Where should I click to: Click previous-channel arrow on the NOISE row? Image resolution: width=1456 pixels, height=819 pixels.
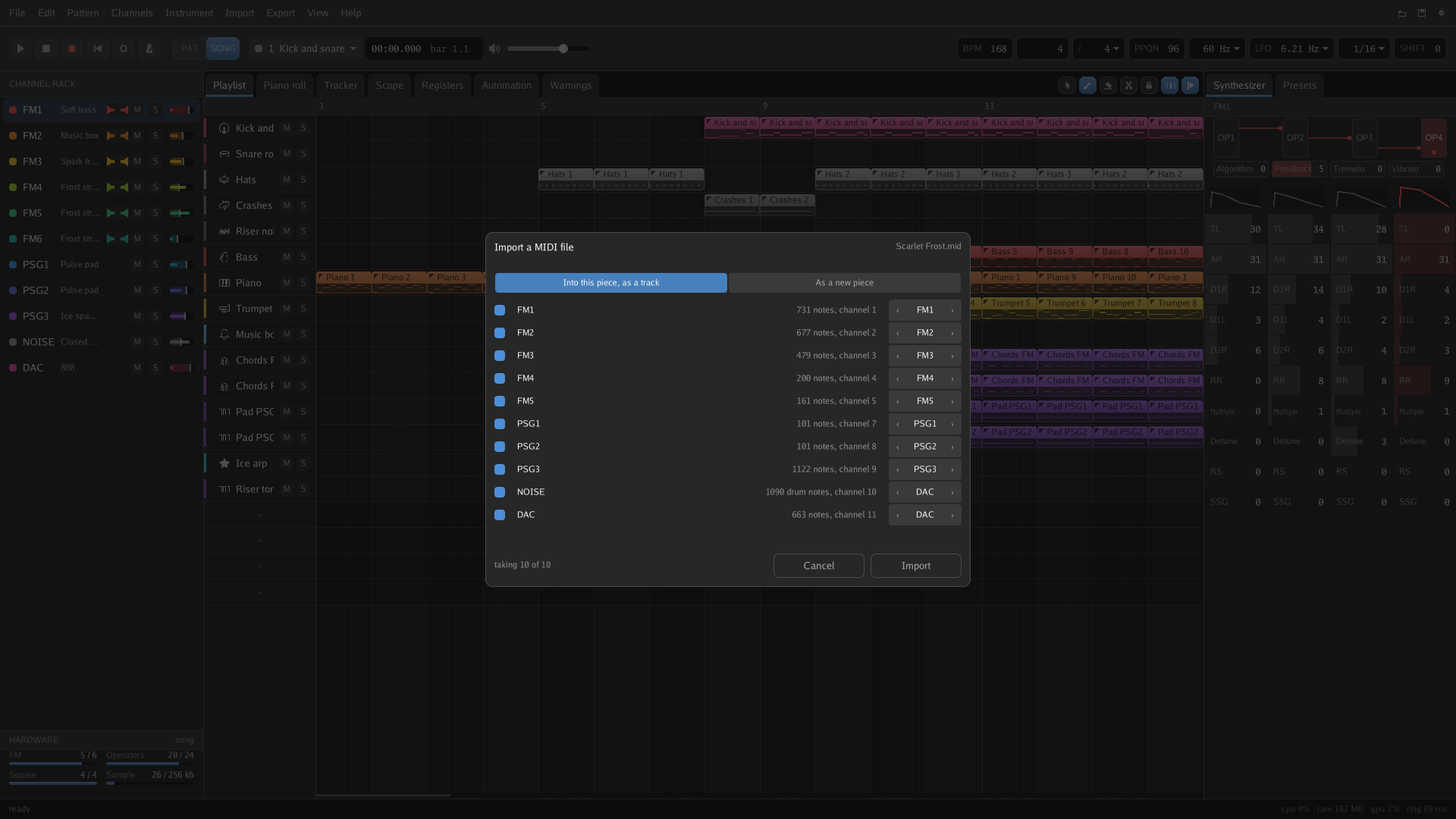pyautogui.click(x=898, y=492)
